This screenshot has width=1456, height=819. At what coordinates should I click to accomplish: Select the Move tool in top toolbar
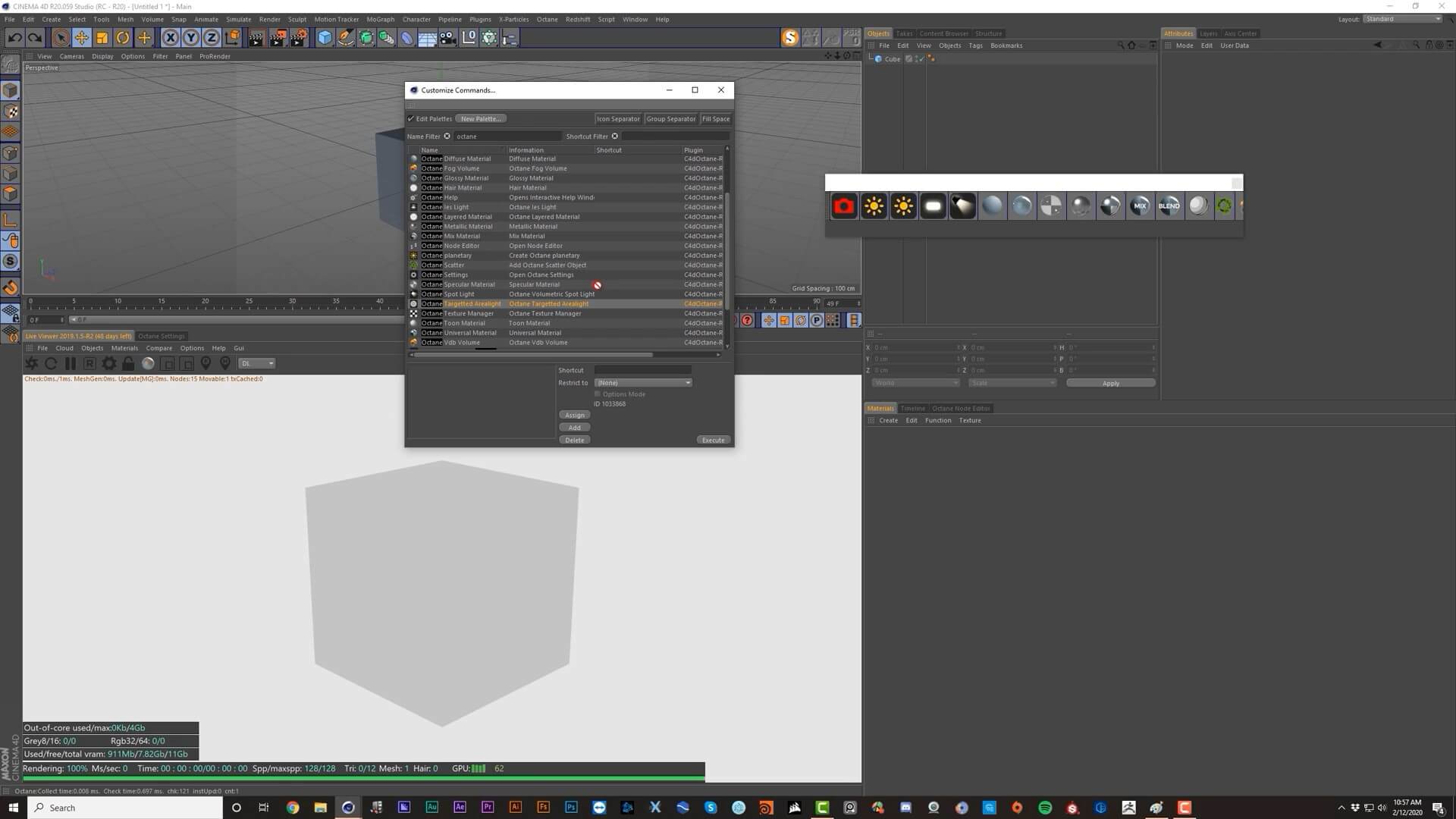point(81,38)
